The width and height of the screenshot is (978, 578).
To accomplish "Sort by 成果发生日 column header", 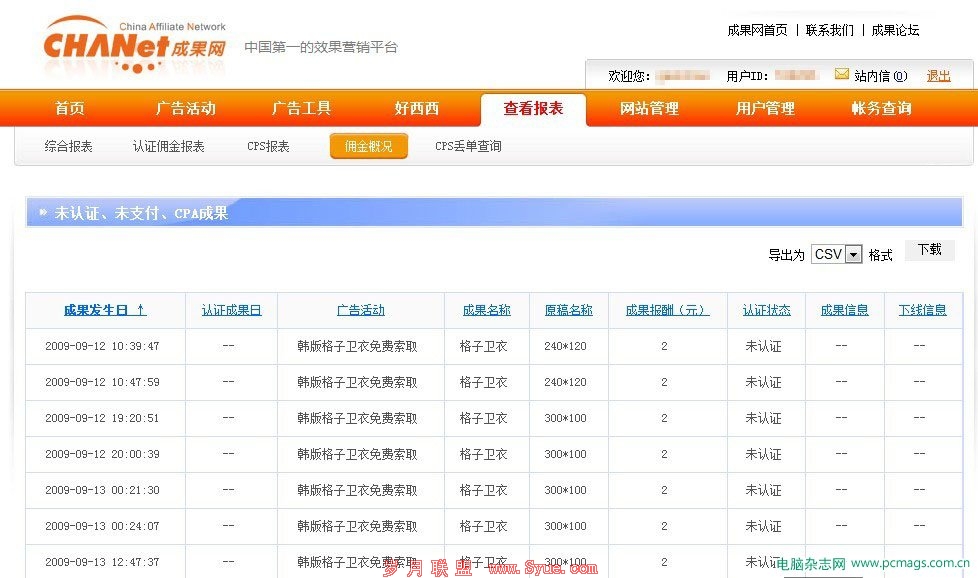I will pos(105,310).
